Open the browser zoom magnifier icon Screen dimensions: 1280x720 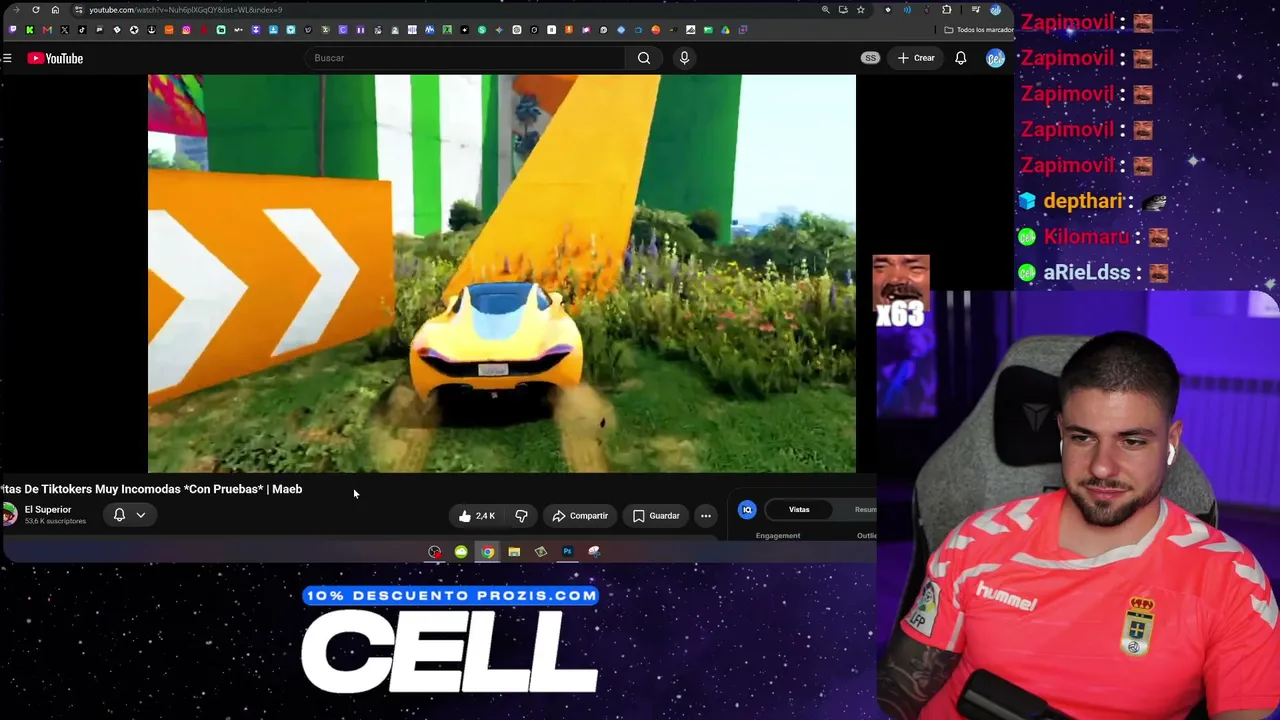pos(825,10)
